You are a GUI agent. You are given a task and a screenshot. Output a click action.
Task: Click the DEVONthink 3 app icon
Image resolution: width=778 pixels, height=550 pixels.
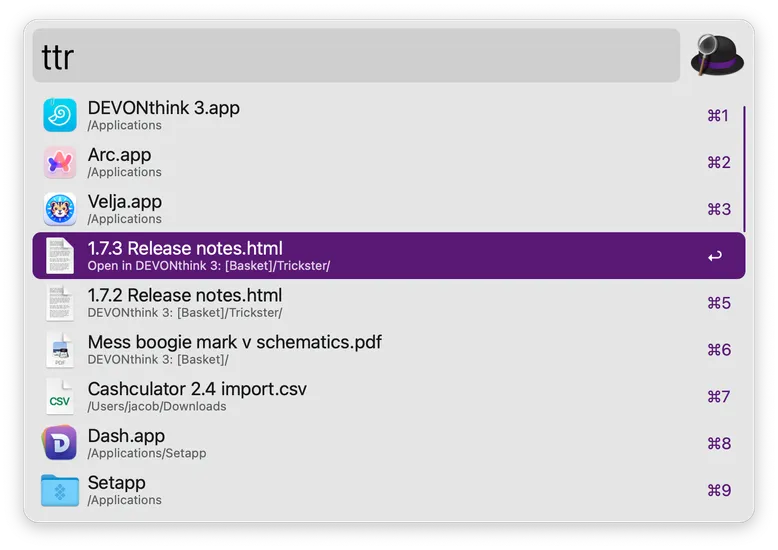tap(60, 115)
